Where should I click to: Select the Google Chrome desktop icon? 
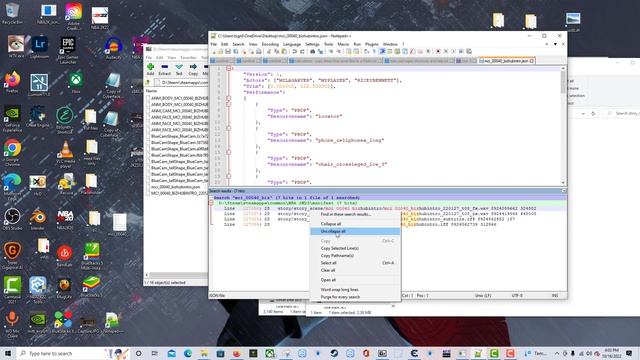coord(12,152)
